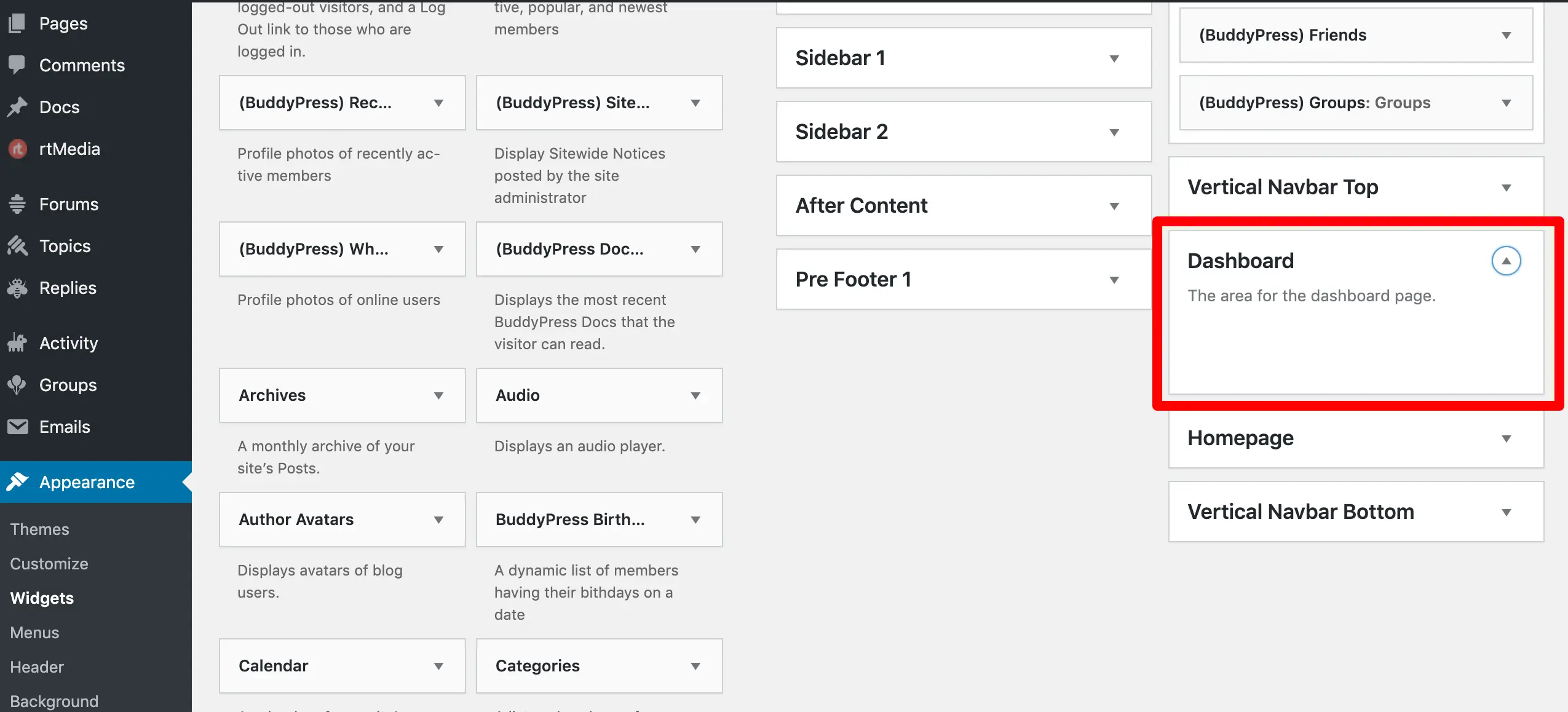The height and width of the screenshot is (712, 1568).
Task: Expand the (BuddyPress) Friends widget
Action: coord(1506,36)
